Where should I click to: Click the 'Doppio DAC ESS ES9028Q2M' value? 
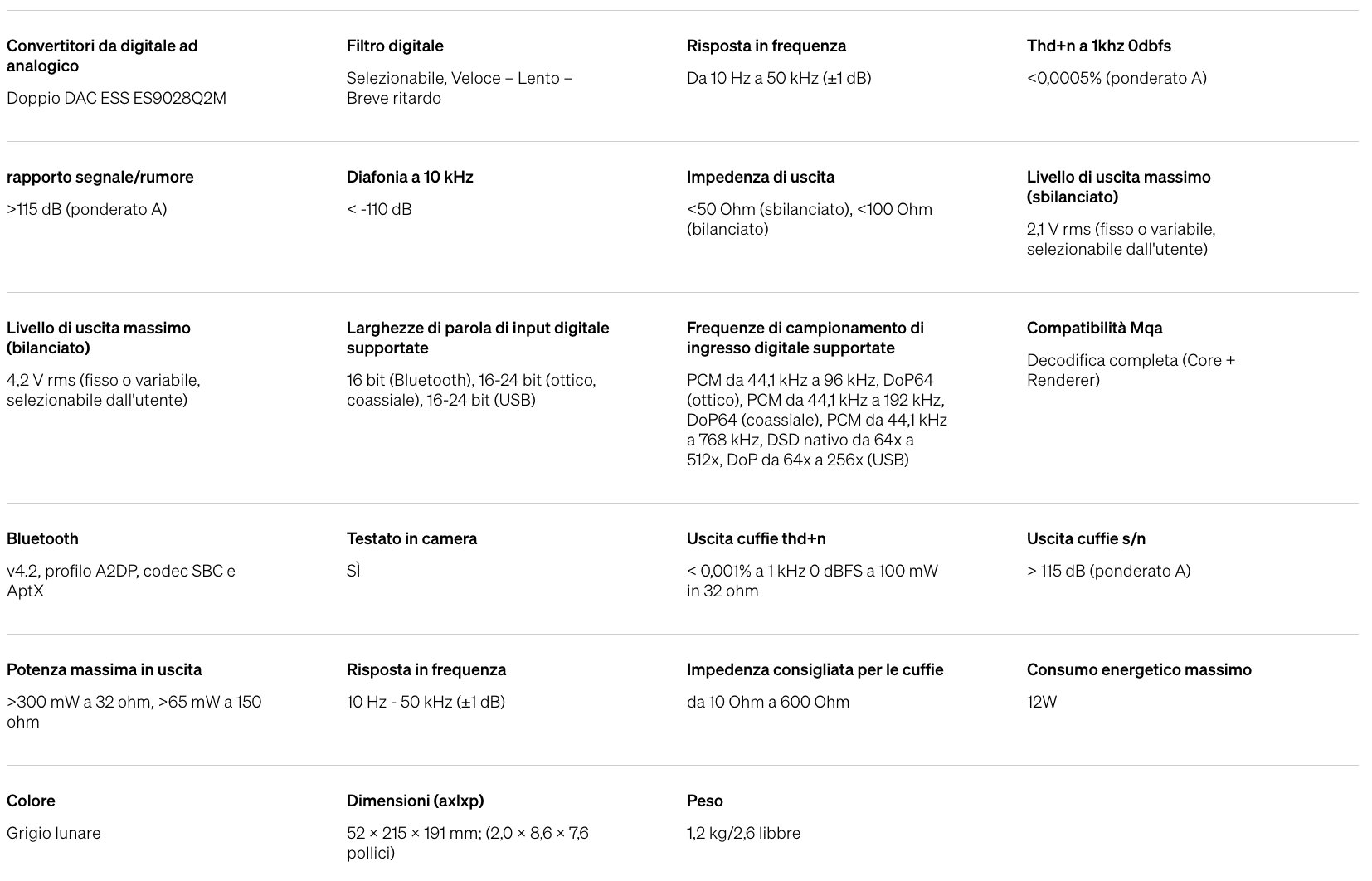116,98
